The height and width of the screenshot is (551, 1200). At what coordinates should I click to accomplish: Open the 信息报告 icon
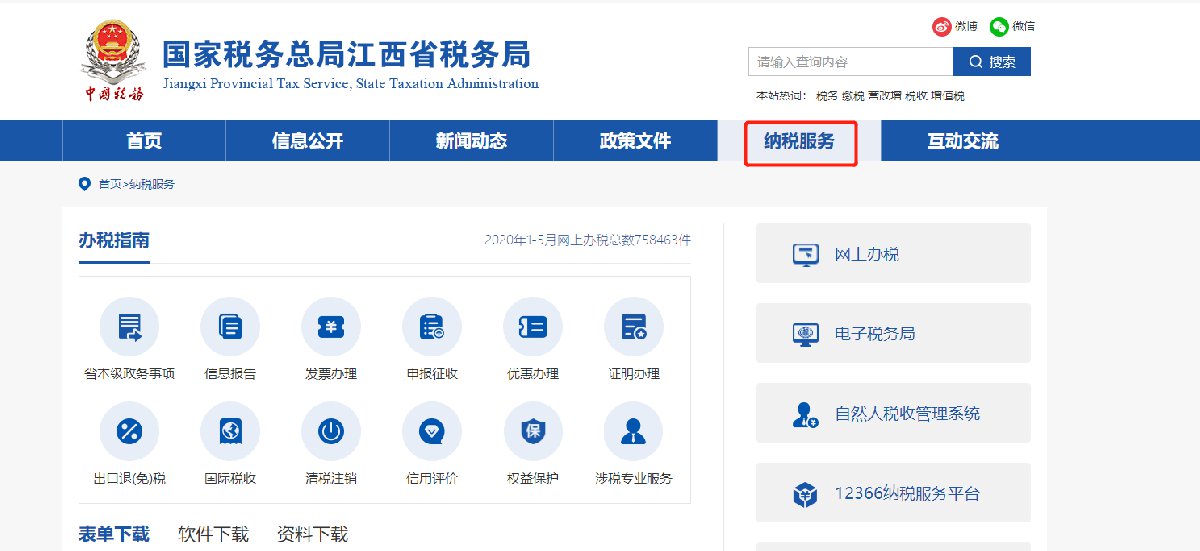(230, 327)
